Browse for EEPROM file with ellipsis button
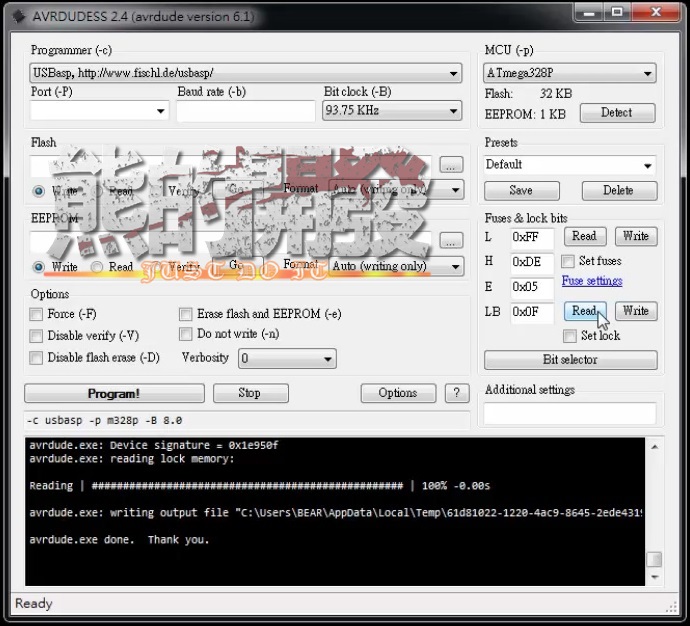 click(x=451, y=241)
